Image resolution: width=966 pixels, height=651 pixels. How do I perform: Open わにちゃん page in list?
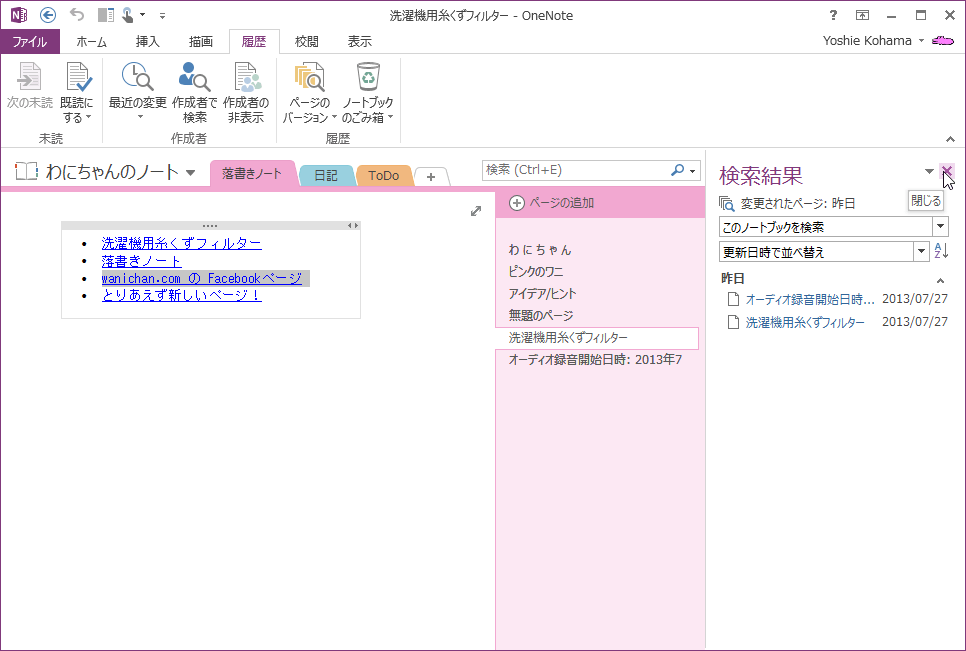tap(540, 249)
